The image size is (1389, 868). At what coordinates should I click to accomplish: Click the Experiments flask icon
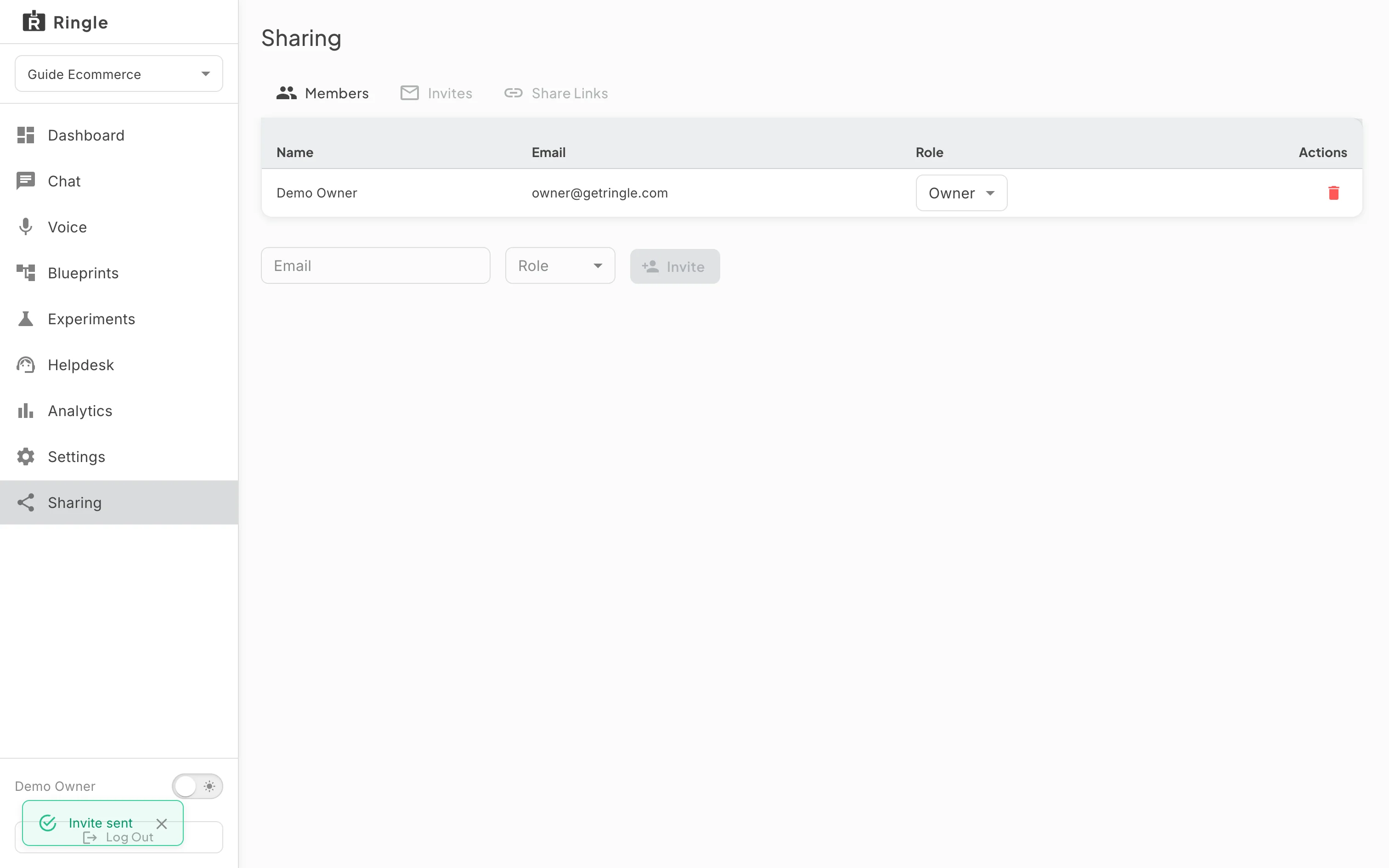tap(26, 319)
